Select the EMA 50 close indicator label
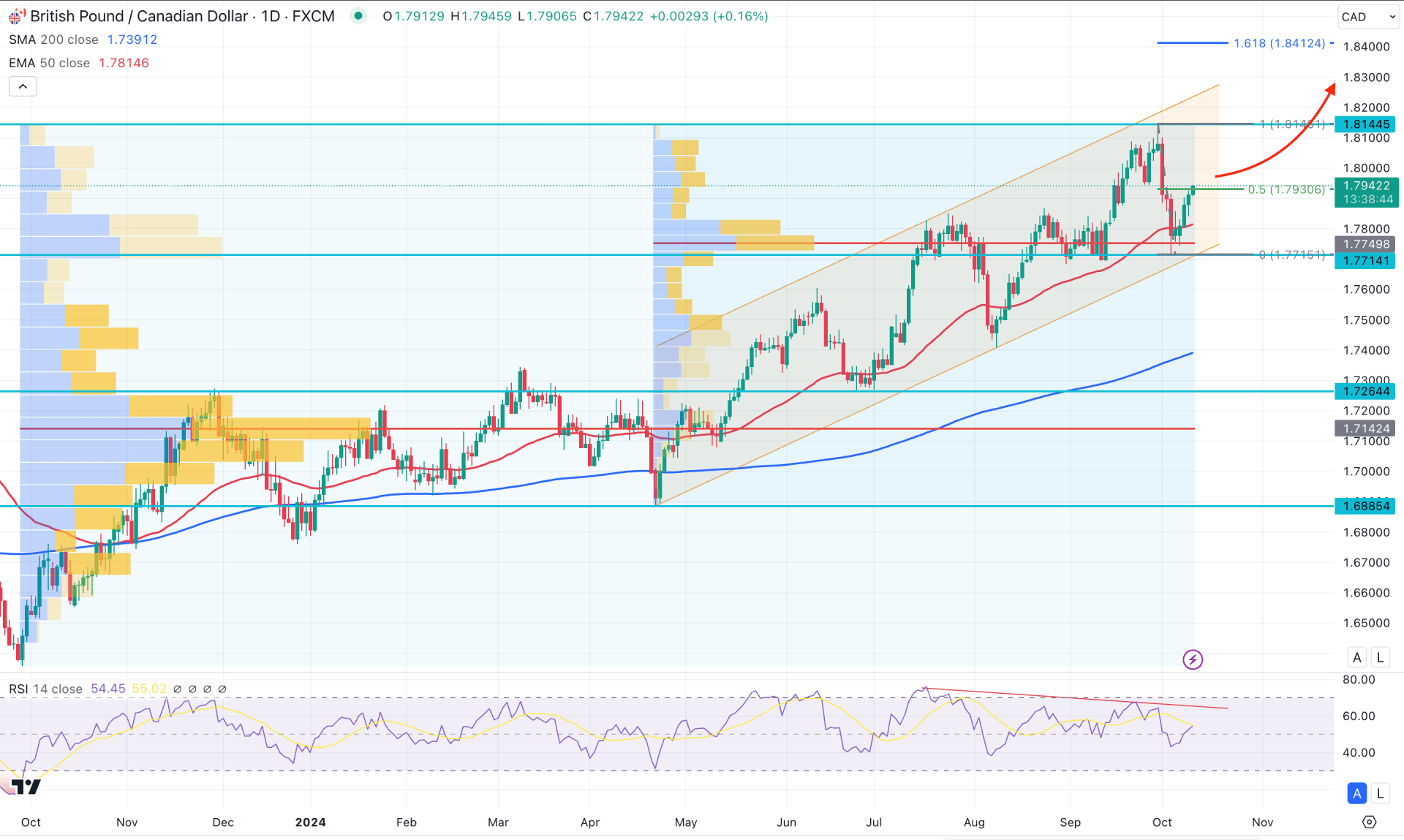Screen dimensions: 1404x840 coord(49,63)
